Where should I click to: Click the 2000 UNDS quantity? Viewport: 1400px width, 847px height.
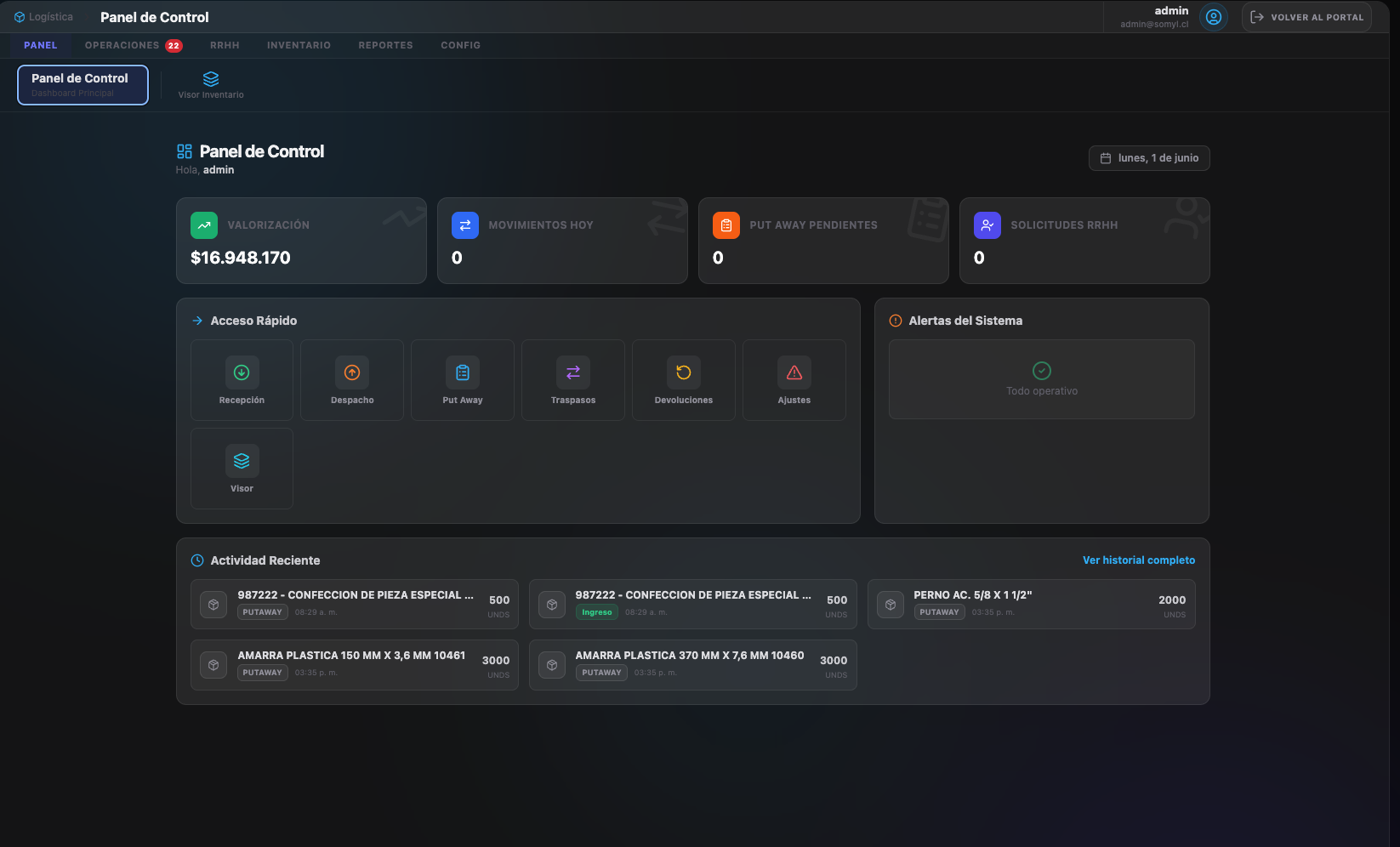pyautogui.click(x=1172, y=605)
